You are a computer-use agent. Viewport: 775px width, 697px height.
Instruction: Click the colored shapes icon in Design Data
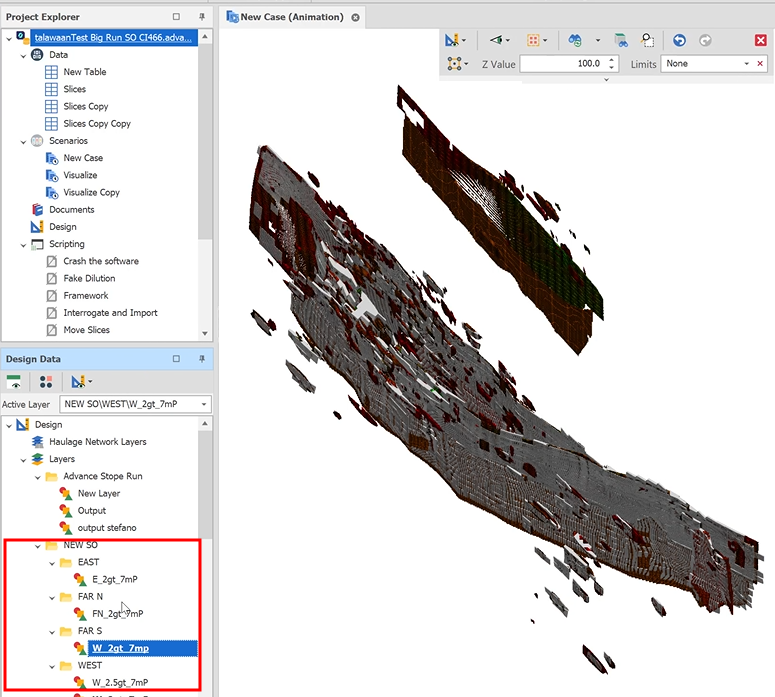coord(45,382)
